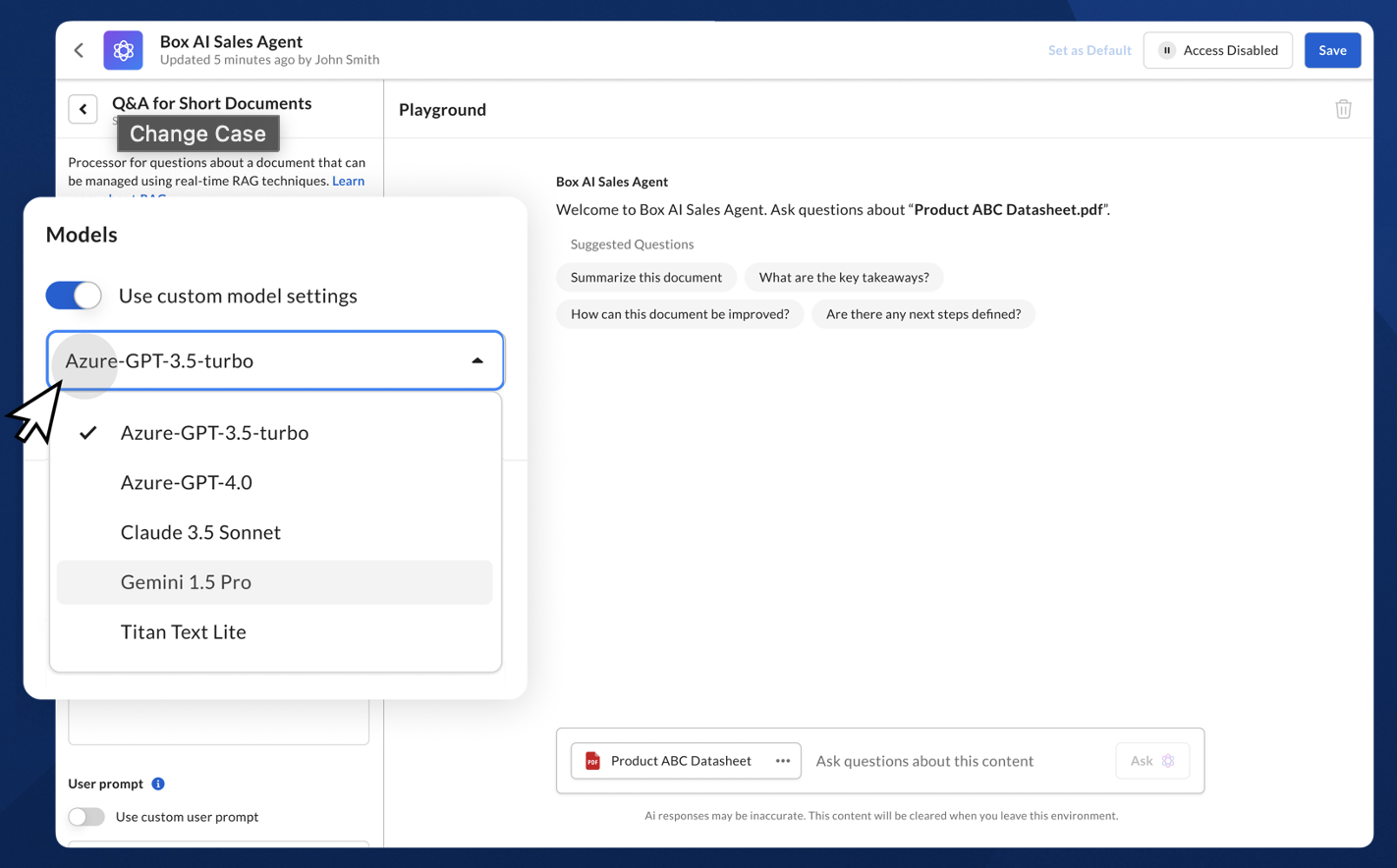
Task: Open the Product ABC Datasheet ellipsis menu
Action: [782, 761]
